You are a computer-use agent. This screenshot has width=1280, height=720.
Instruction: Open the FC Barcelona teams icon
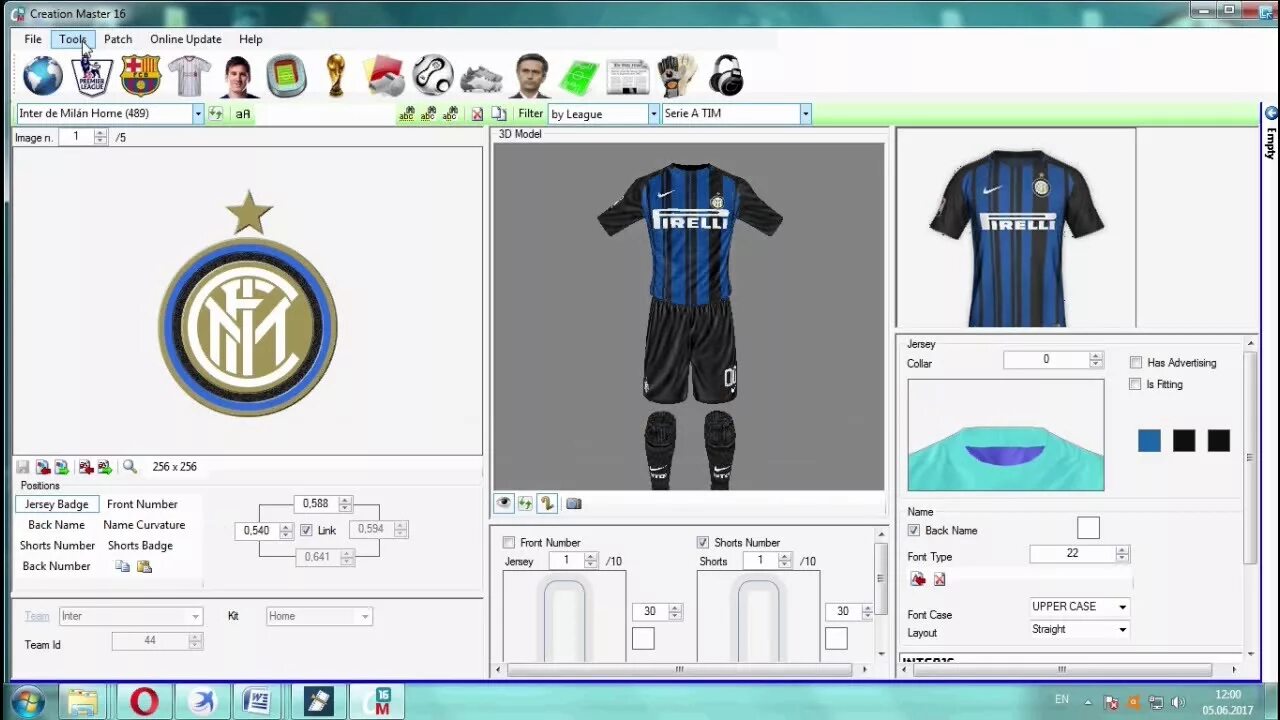(x=141, y=76)
